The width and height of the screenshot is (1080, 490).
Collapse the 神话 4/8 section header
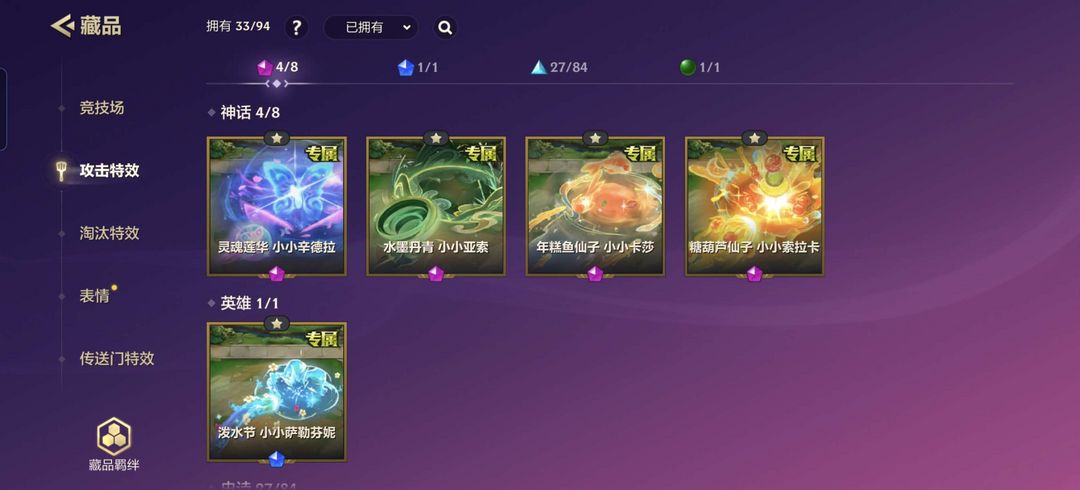244,112
